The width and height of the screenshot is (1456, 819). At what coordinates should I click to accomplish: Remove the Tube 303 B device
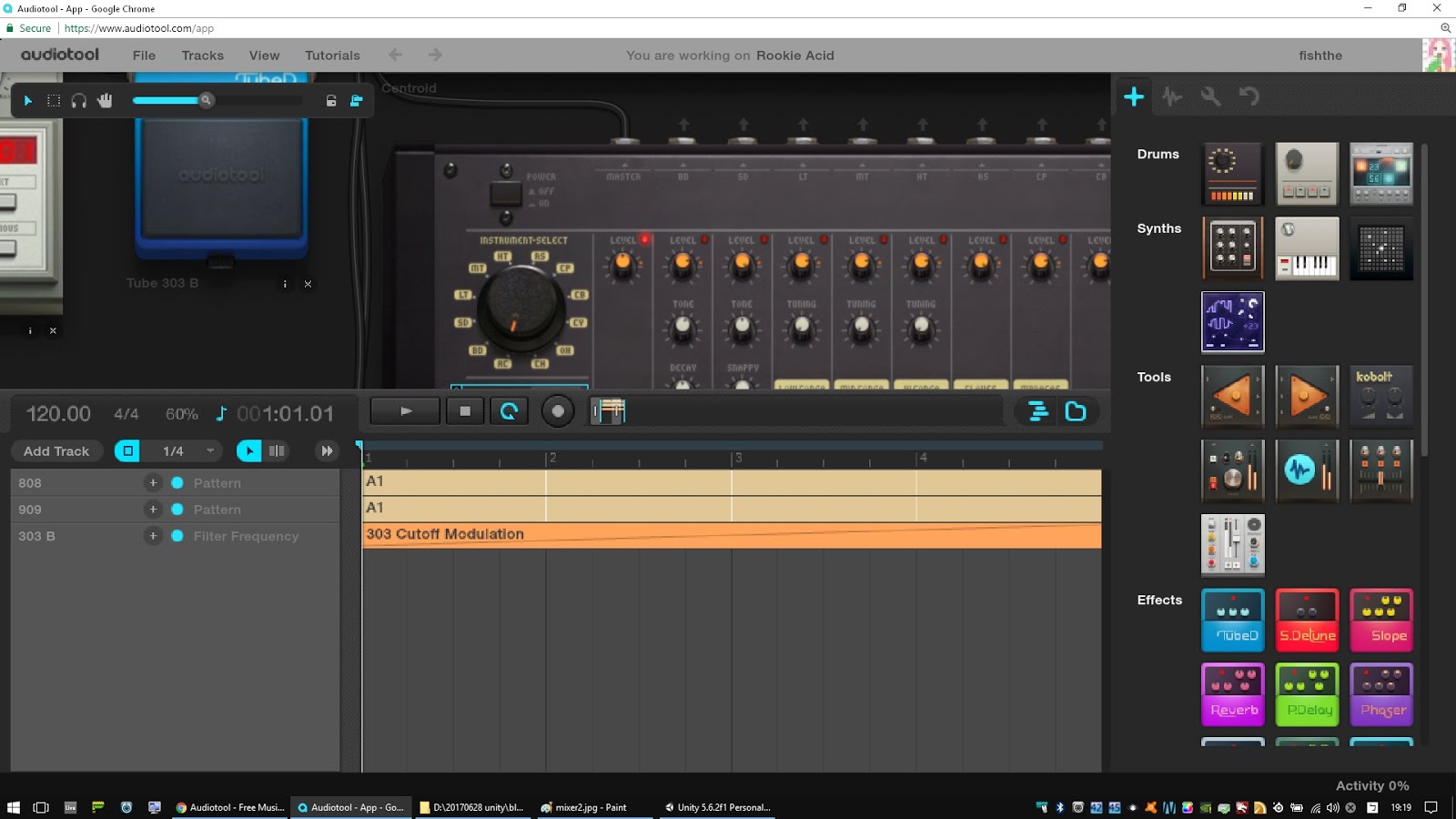tap(308, 284)
